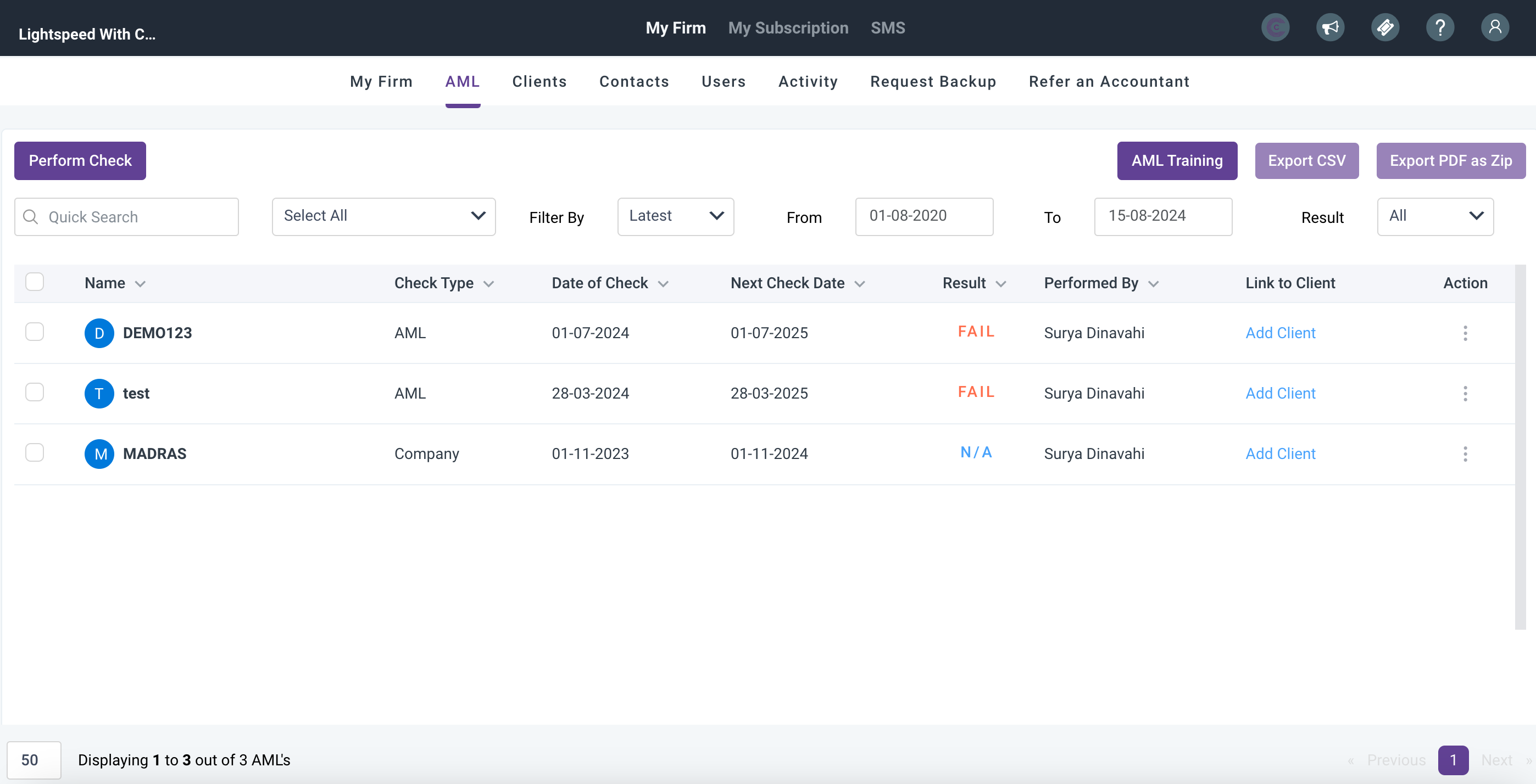Viewport: 1536px width, 784px height.
Task: Switch to the Clients tab
Action: pos(539,82)
